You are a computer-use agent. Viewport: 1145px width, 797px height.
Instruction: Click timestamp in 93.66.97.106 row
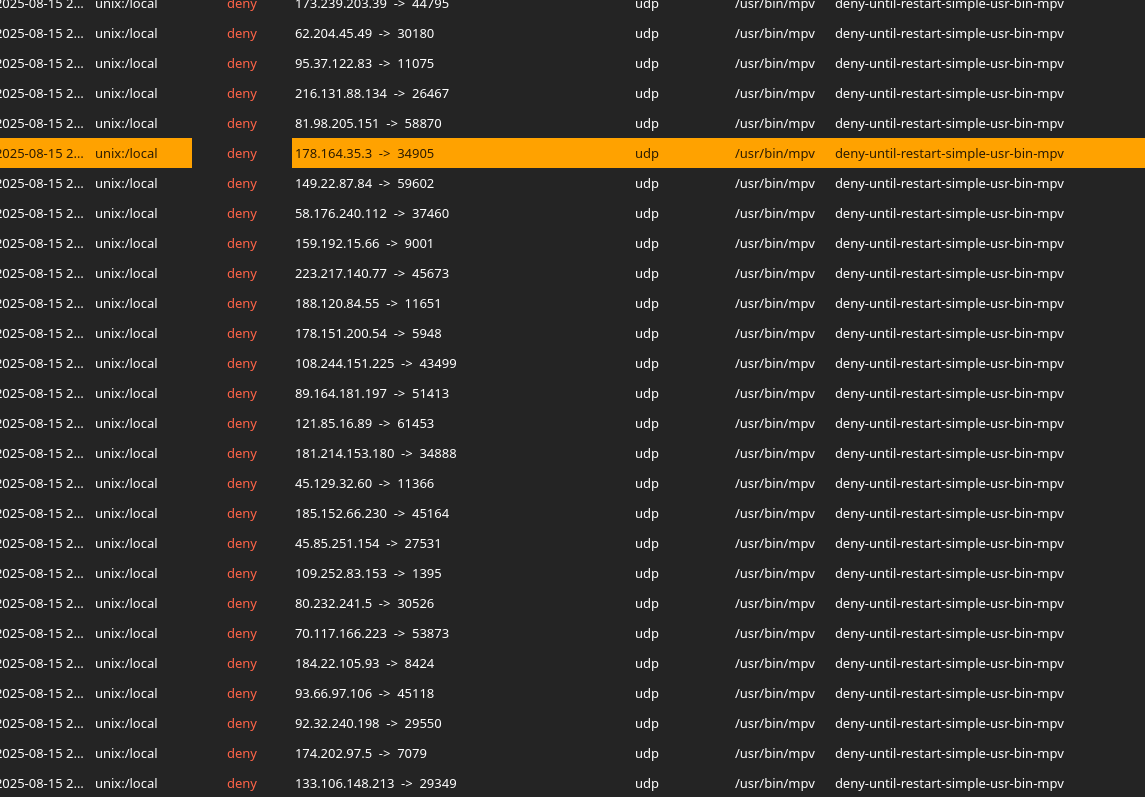point(42,693)
